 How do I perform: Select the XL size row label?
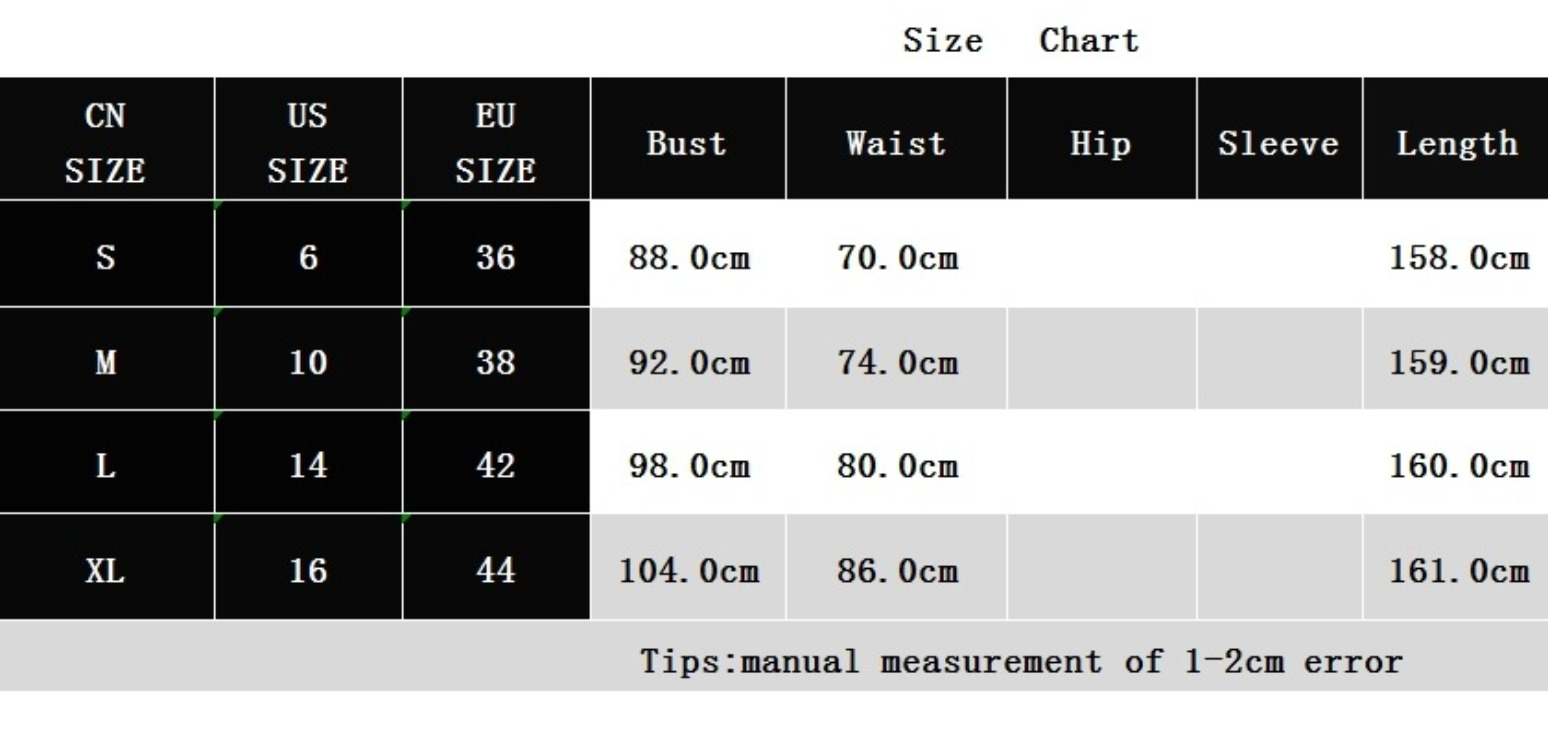tap(106, 571)
